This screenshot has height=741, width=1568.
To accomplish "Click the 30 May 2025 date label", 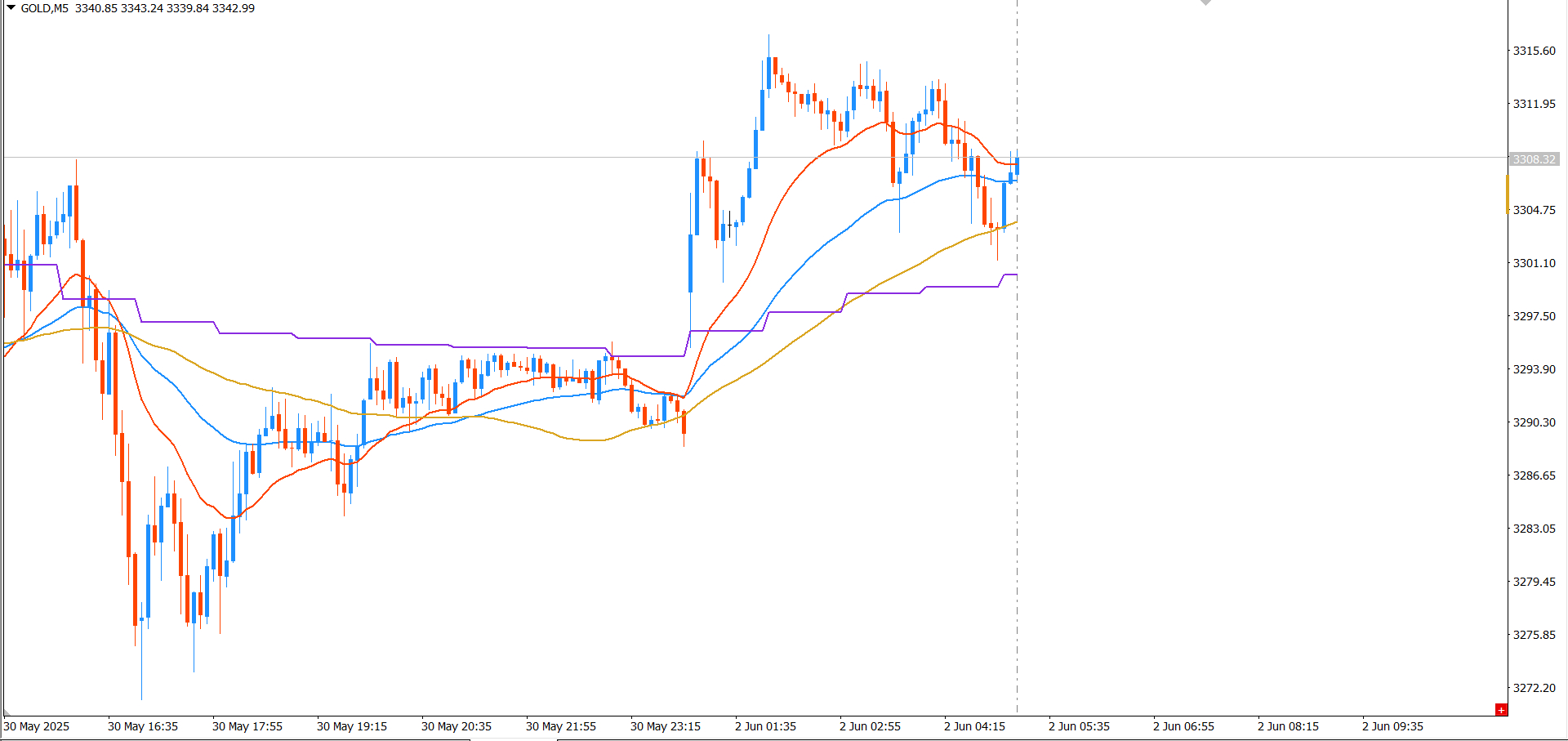I will point(37,726).
